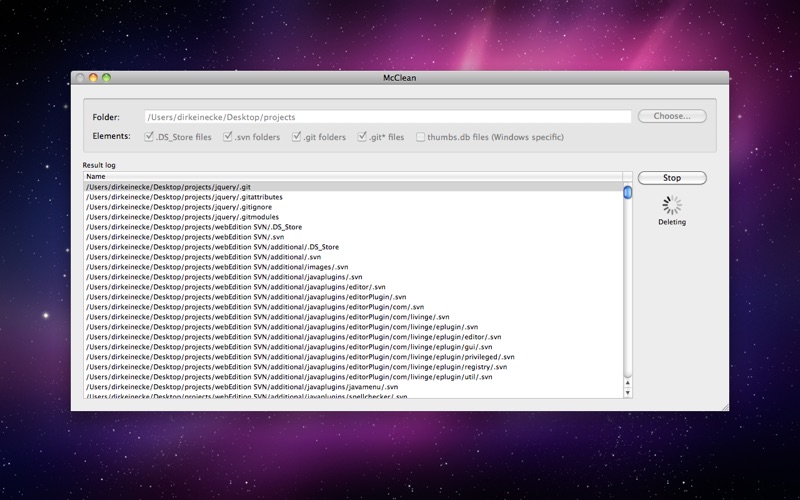The width and height of the screenshot is (800, 500).
Task: Select the additional/.DS_Store row
Action: pyautogui.click(x=353, y=247)
